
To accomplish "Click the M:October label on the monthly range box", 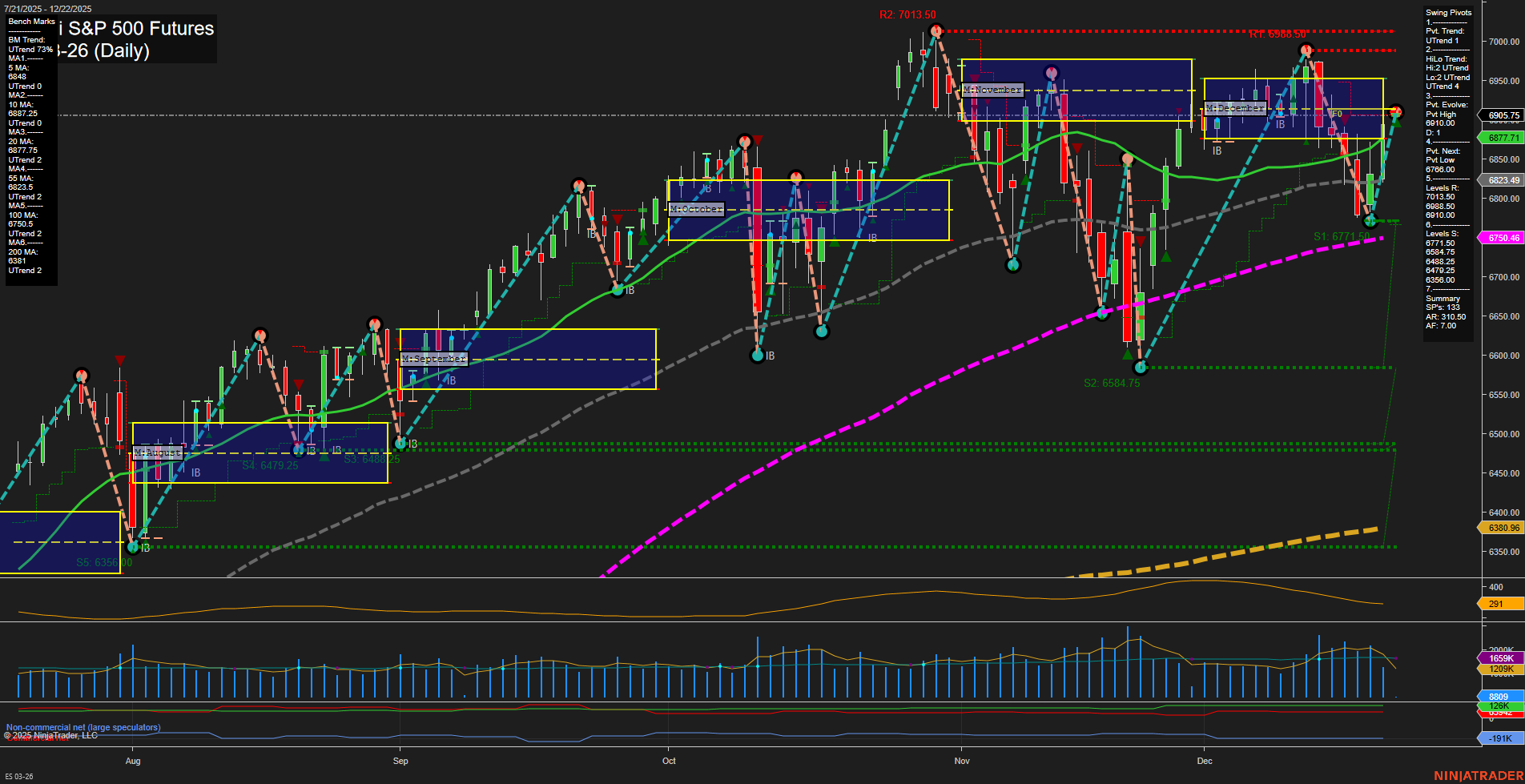I will pyautogui.click(x=698, y=208).
